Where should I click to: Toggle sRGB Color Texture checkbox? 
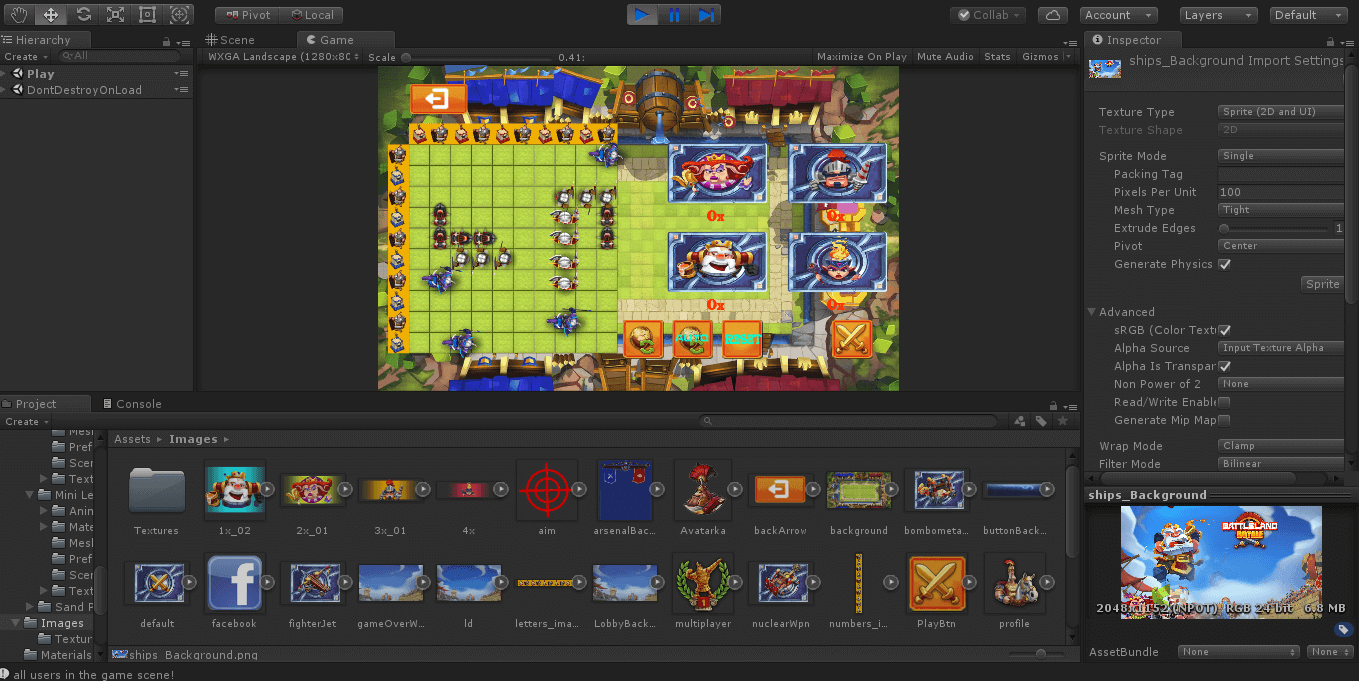(1224, 331)
